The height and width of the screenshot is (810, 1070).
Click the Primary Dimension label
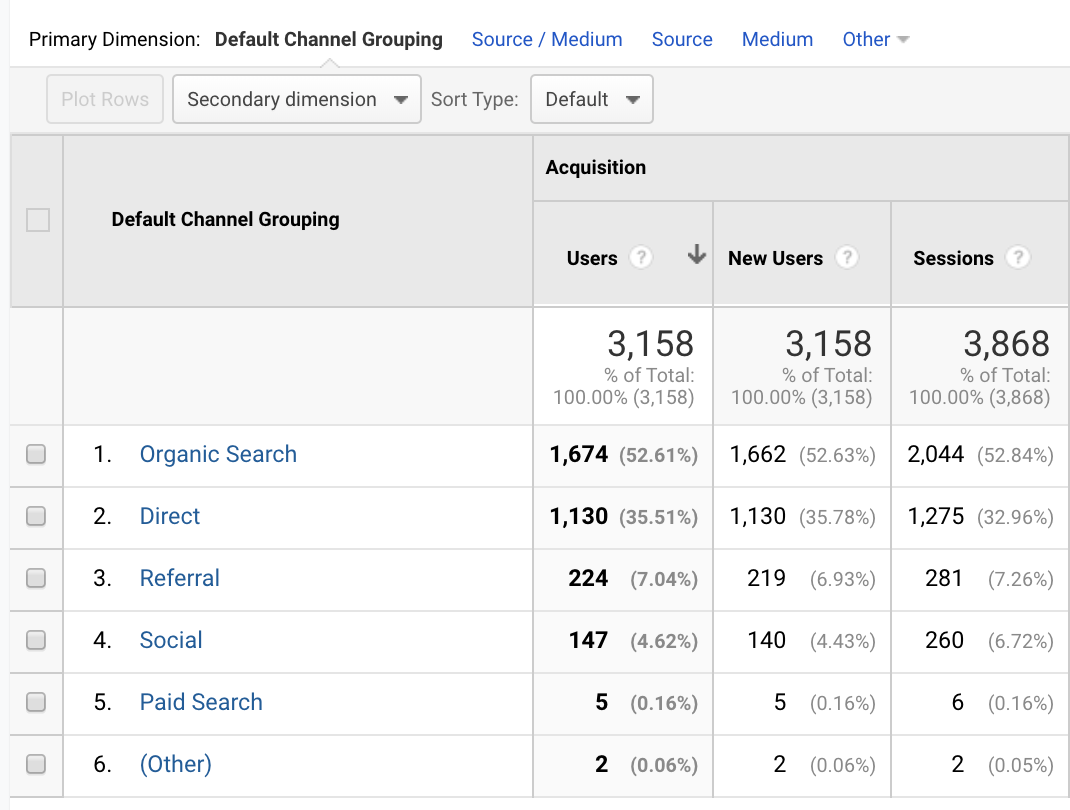(x=114, y=40)
